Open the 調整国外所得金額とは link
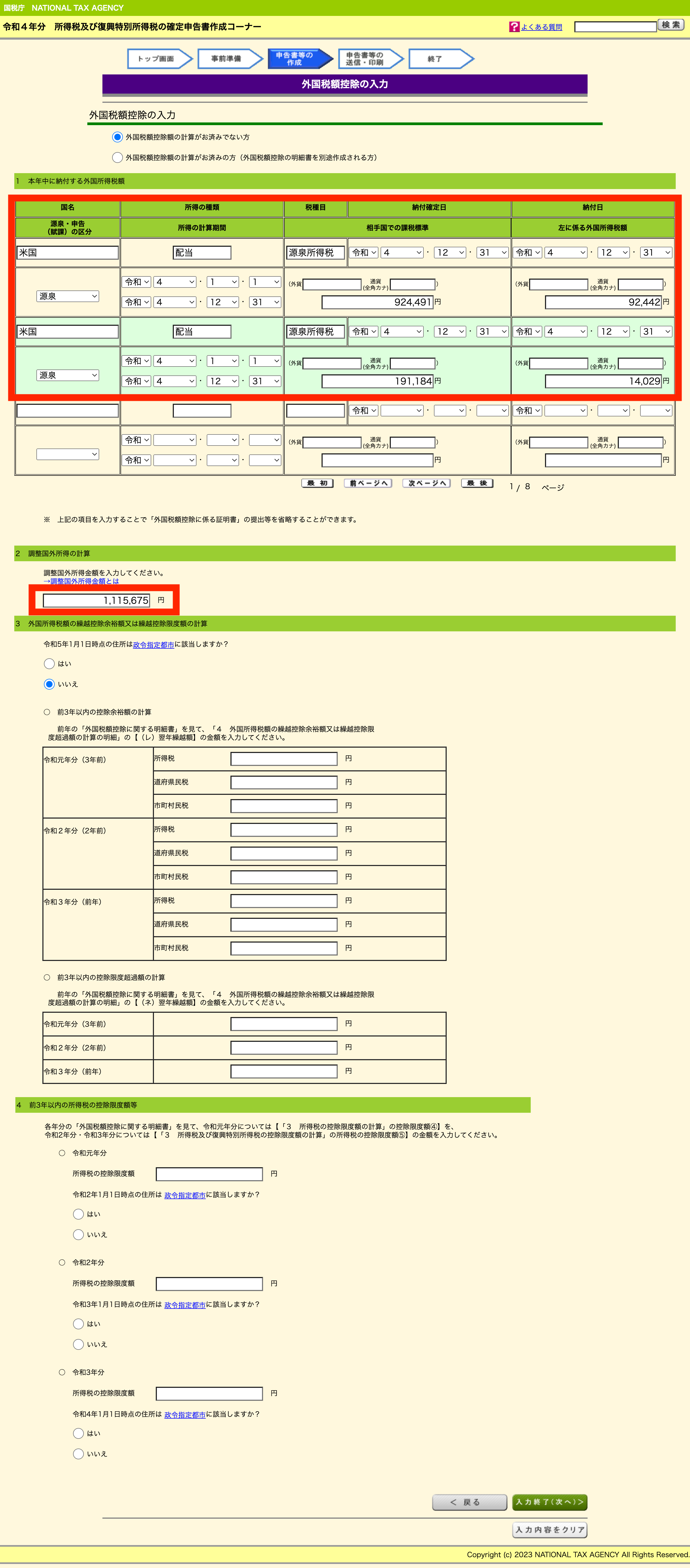690x1568 pixels. coord(82,581)
